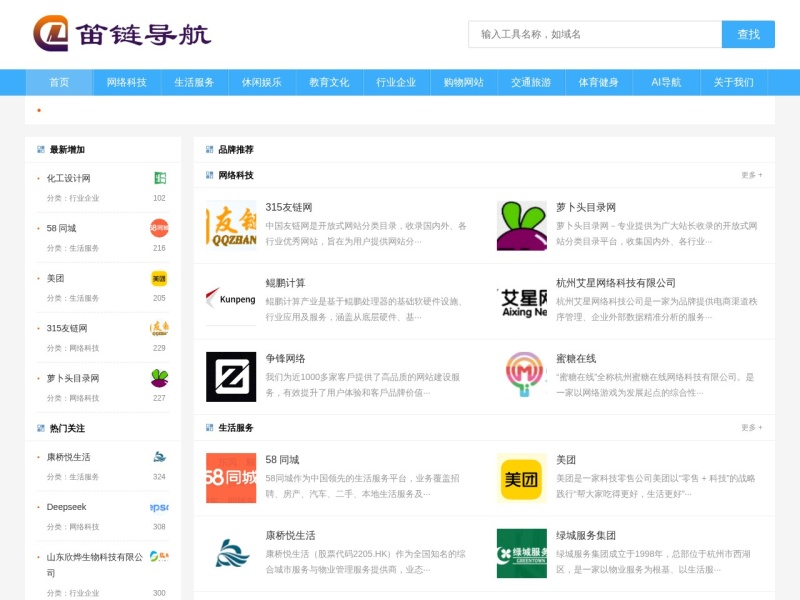800x600 pixels.
Task: Click 萝卜头目录网 radish card logo
Action: (522, 226)
